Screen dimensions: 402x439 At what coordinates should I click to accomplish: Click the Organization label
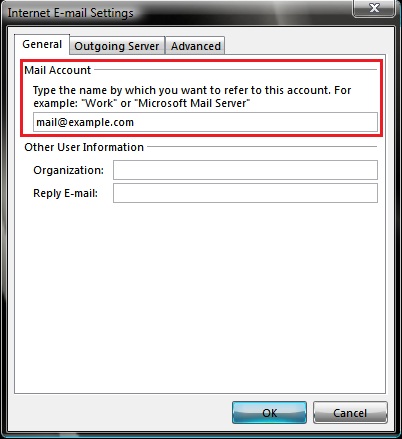pos(68,170)
